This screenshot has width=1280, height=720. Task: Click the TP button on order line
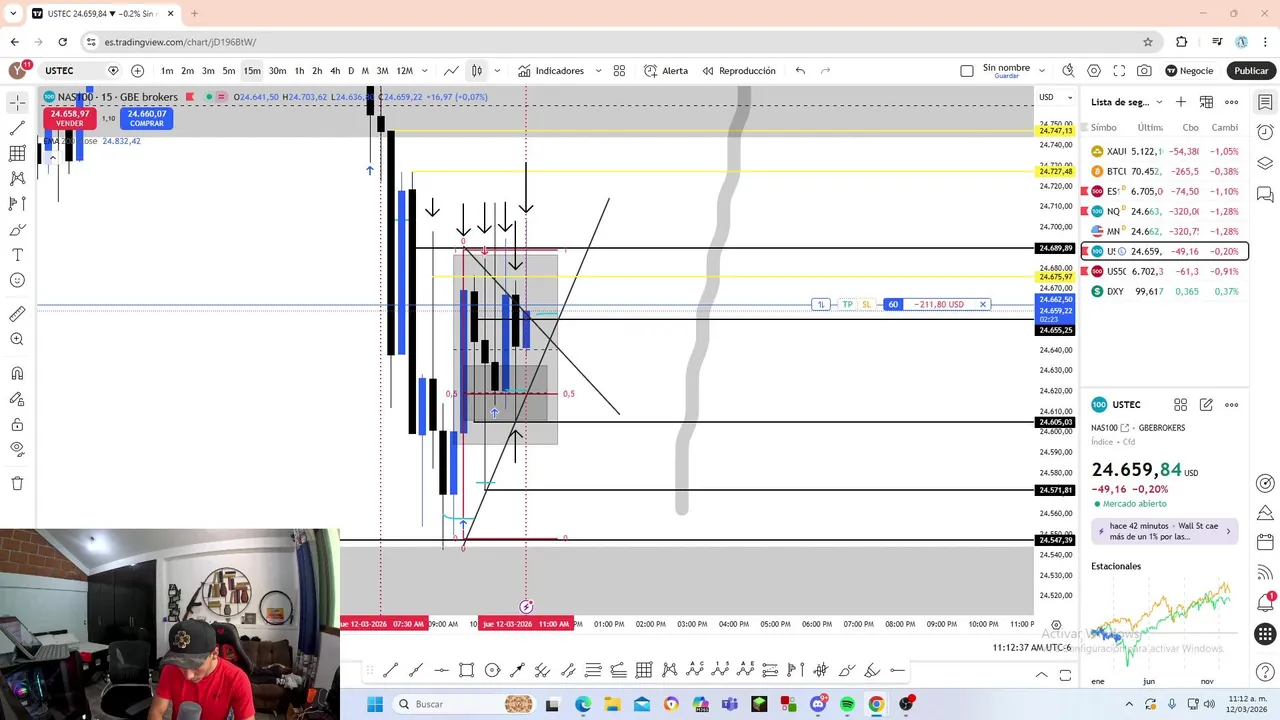coord(847,304)
